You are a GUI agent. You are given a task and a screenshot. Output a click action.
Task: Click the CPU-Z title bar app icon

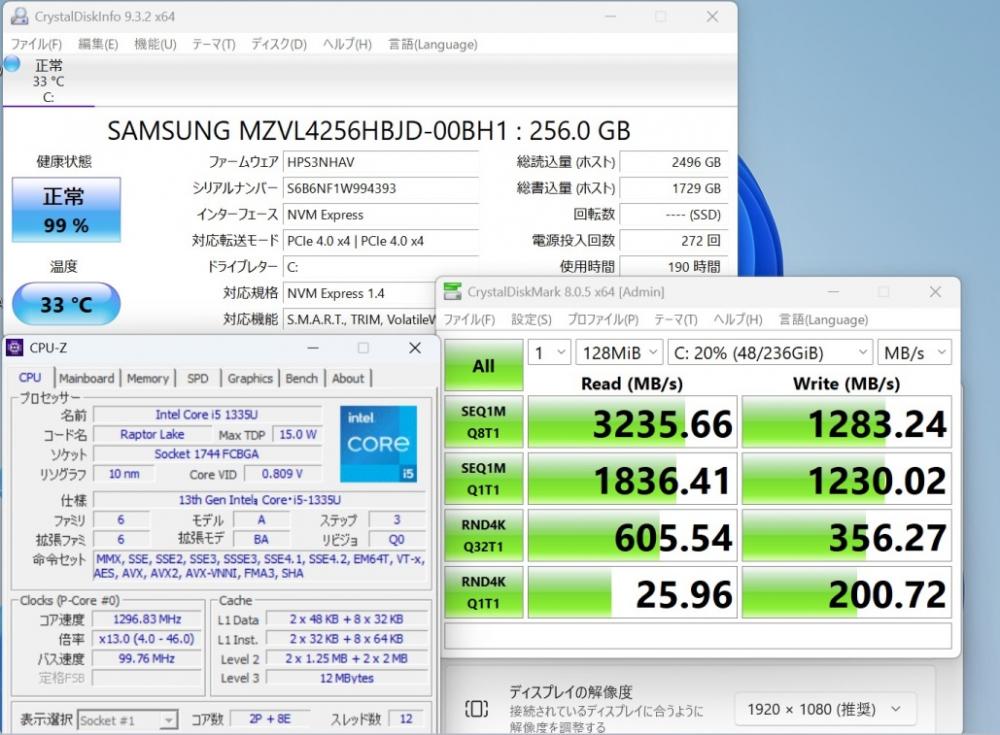[x=15, y=348]
